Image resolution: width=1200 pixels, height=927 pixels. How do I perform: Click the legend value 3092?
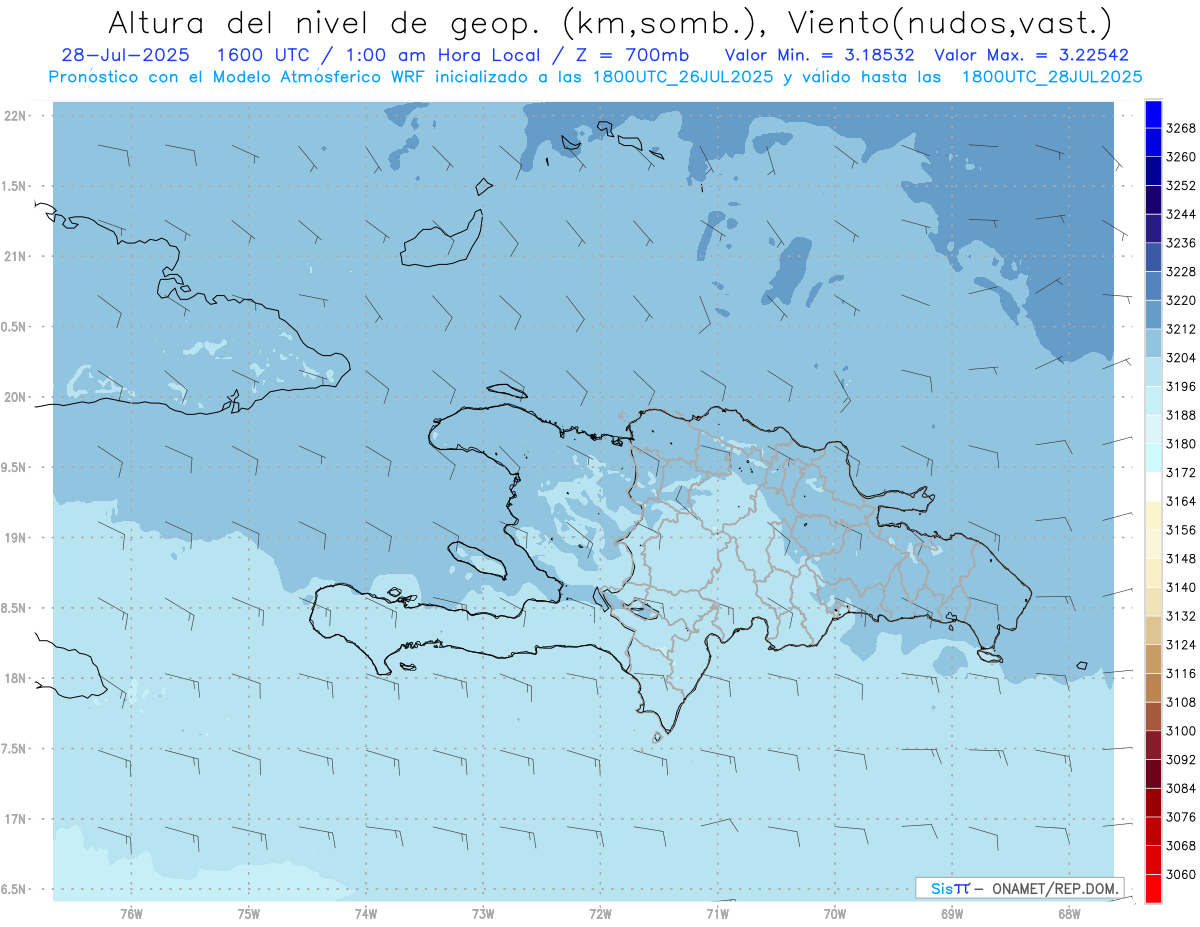pos(1180,760)
